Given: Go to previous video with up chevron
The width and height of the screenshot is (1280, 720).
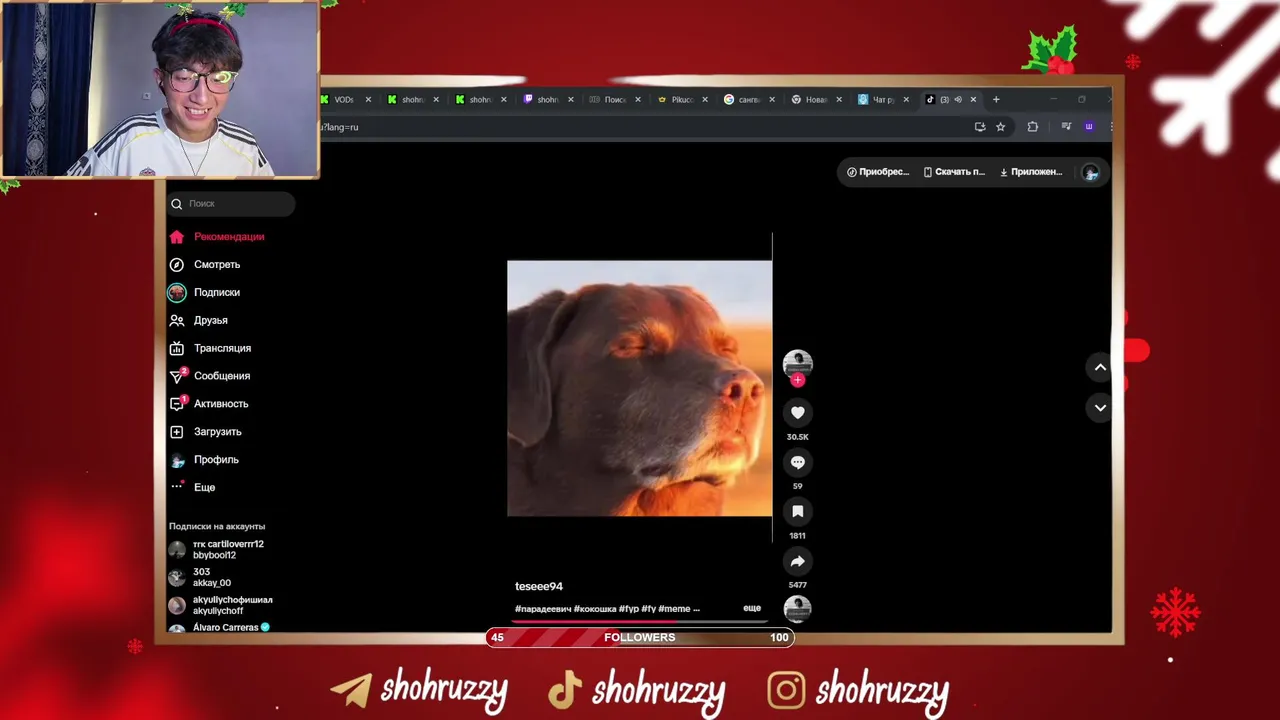Looking at the screenshot, I should pyautogui.click(x=1100, y=367).
